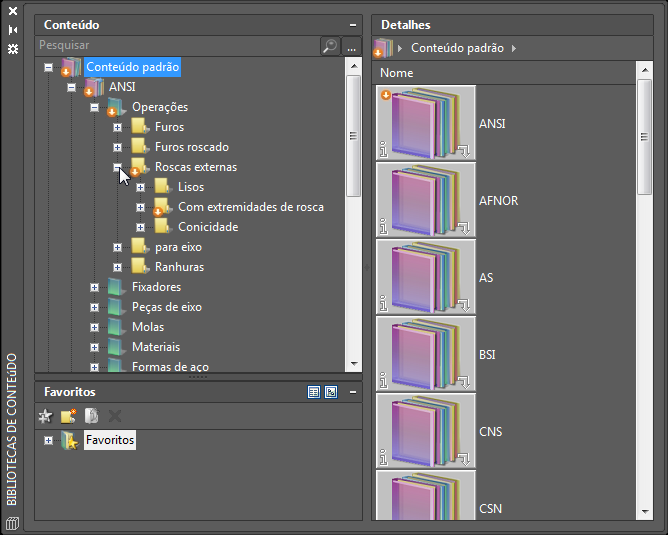Open palette properties gear icon
668x535 pixels.
13,49
